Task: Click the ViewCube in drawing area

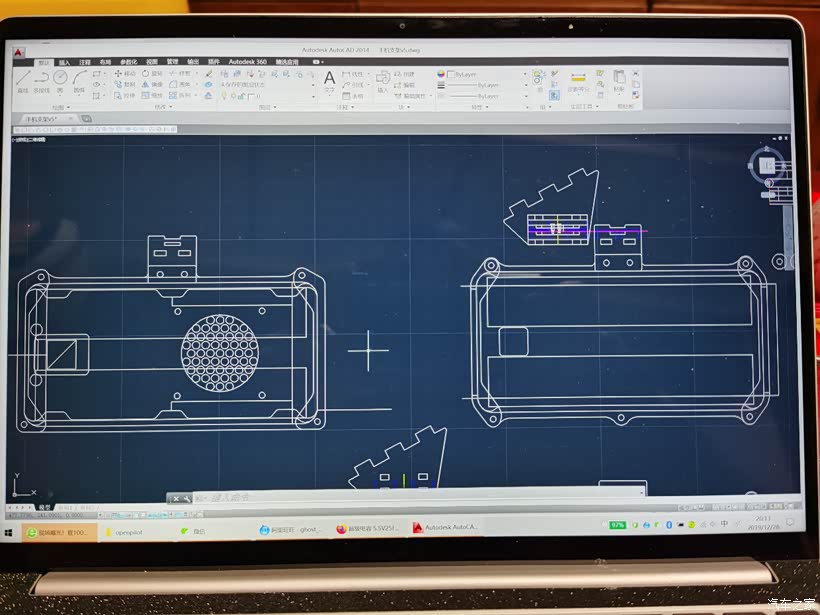Action: [x=767, y=165]
